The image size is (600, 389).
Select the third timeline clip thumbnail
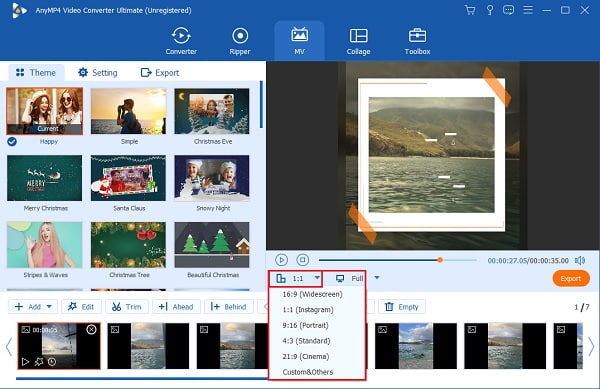[x=232, y=346]
